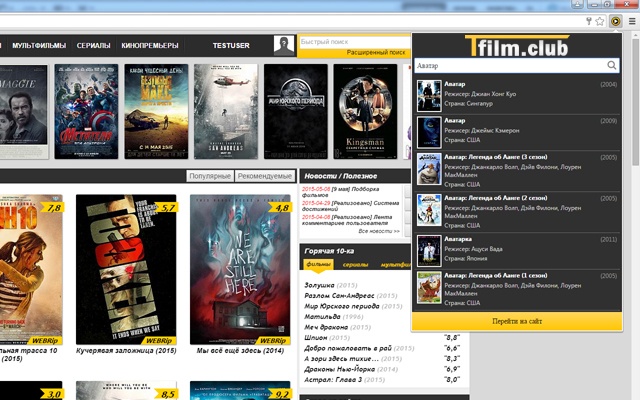This screenshot has width=640, height=400.
Task: Click Астрал: Глава 3 (2015)
Action: [344, 380]
